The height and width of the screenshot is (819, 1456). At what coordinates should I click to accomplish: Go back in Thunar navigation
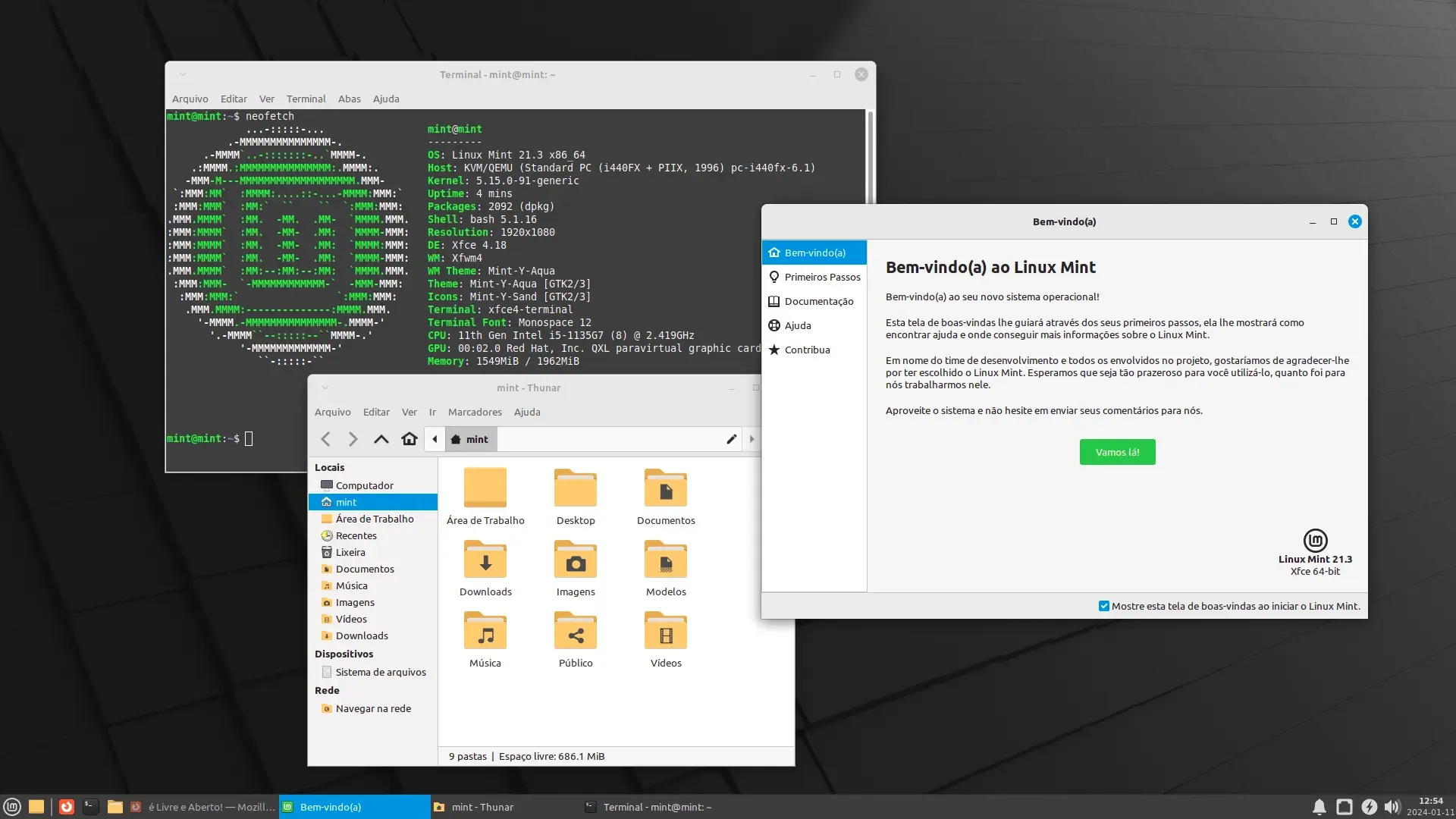point(326,439)
